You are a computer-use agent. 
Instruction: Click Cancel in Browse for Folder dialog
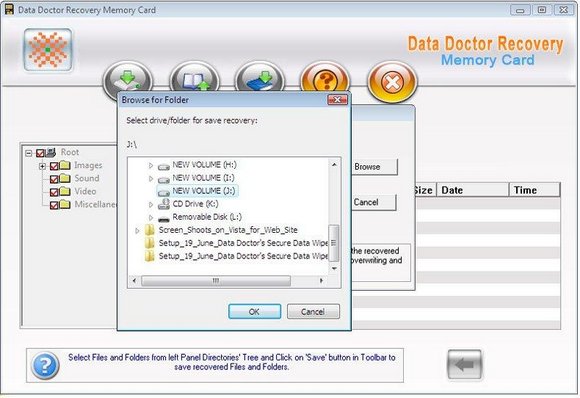(x=313, y=311)
